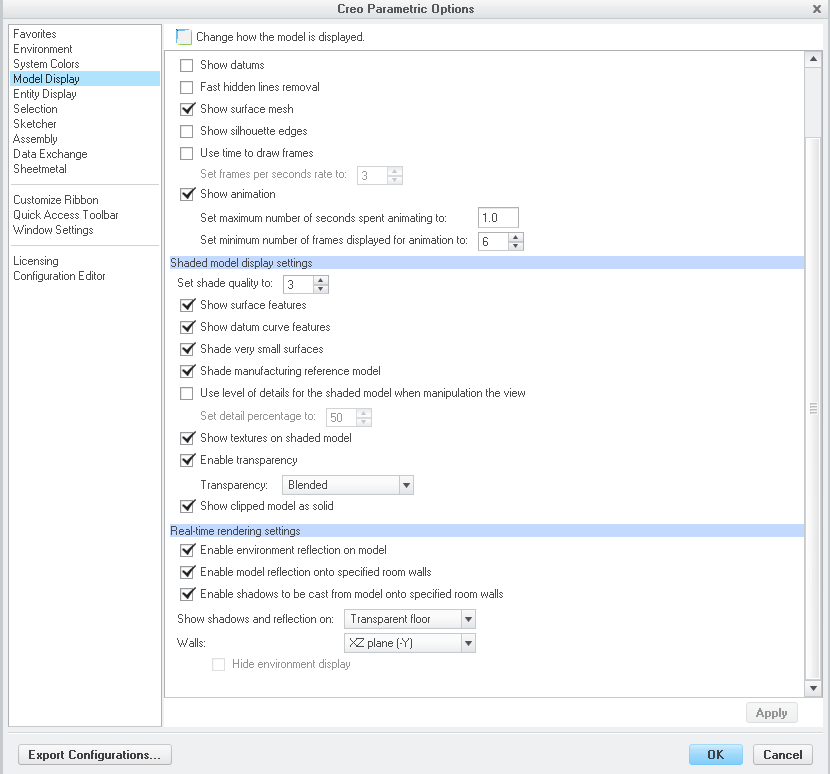Open Favorites category

[x=35, y=34]
